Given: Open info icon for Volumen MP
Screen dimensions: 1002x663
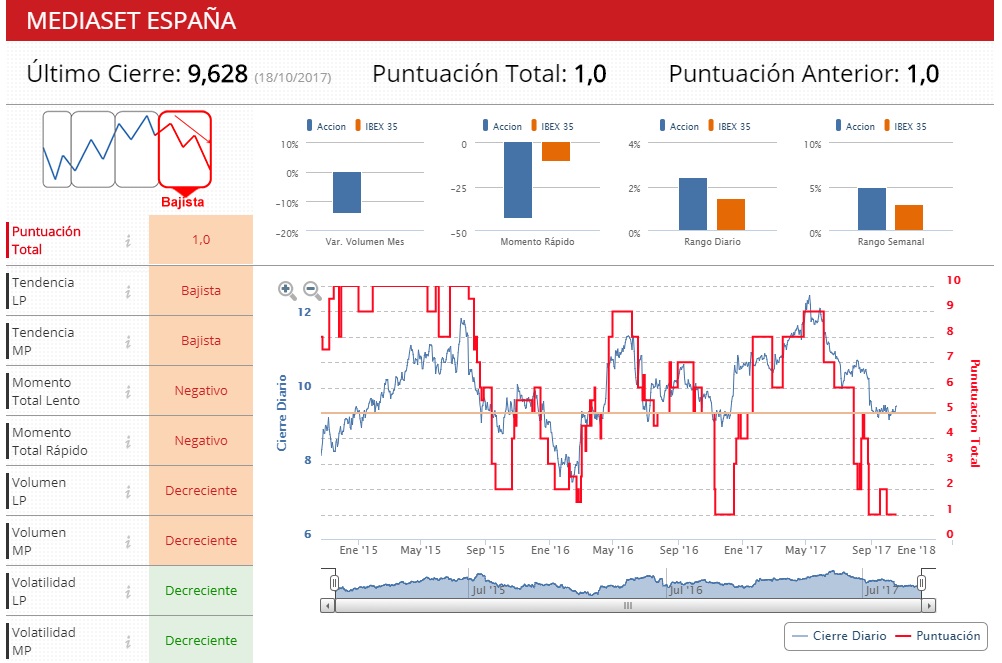Looking at the screenshot, I should tap(128, 542).
